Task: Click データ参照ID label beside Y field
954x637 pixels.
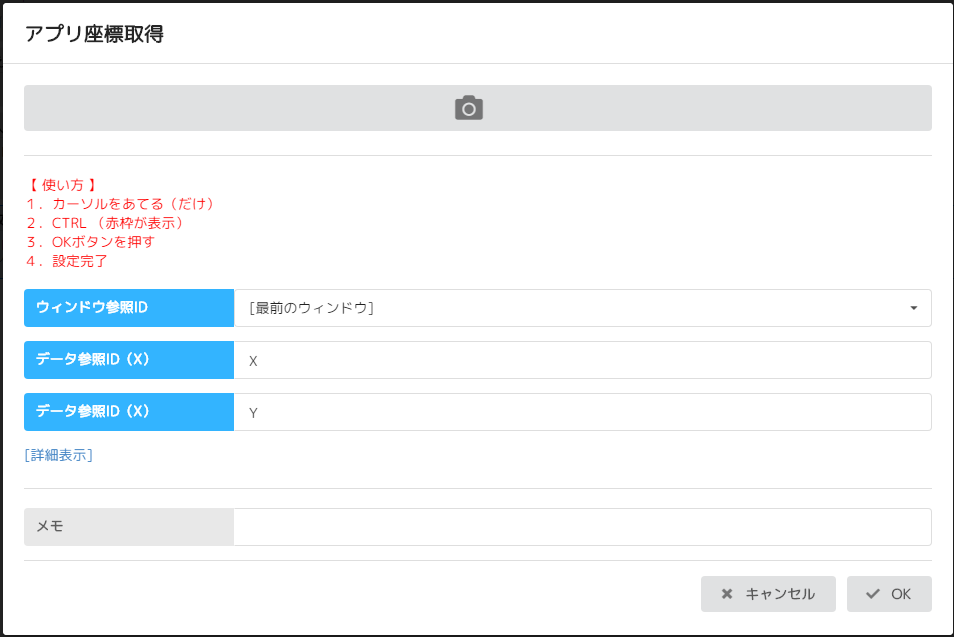Action: tap(129, 412)
